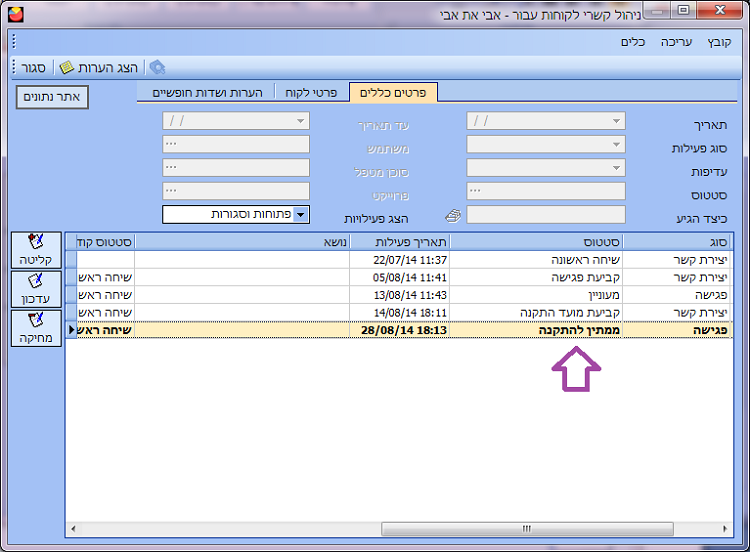Click the נושא column header
This screenshot has height=552, width=750.
click(x=243, y=242)
